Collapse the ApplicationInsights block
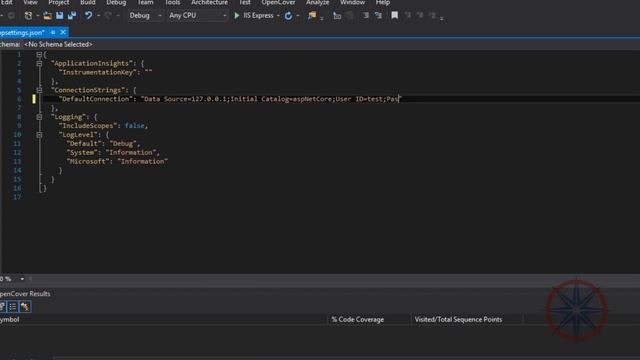 39,63
